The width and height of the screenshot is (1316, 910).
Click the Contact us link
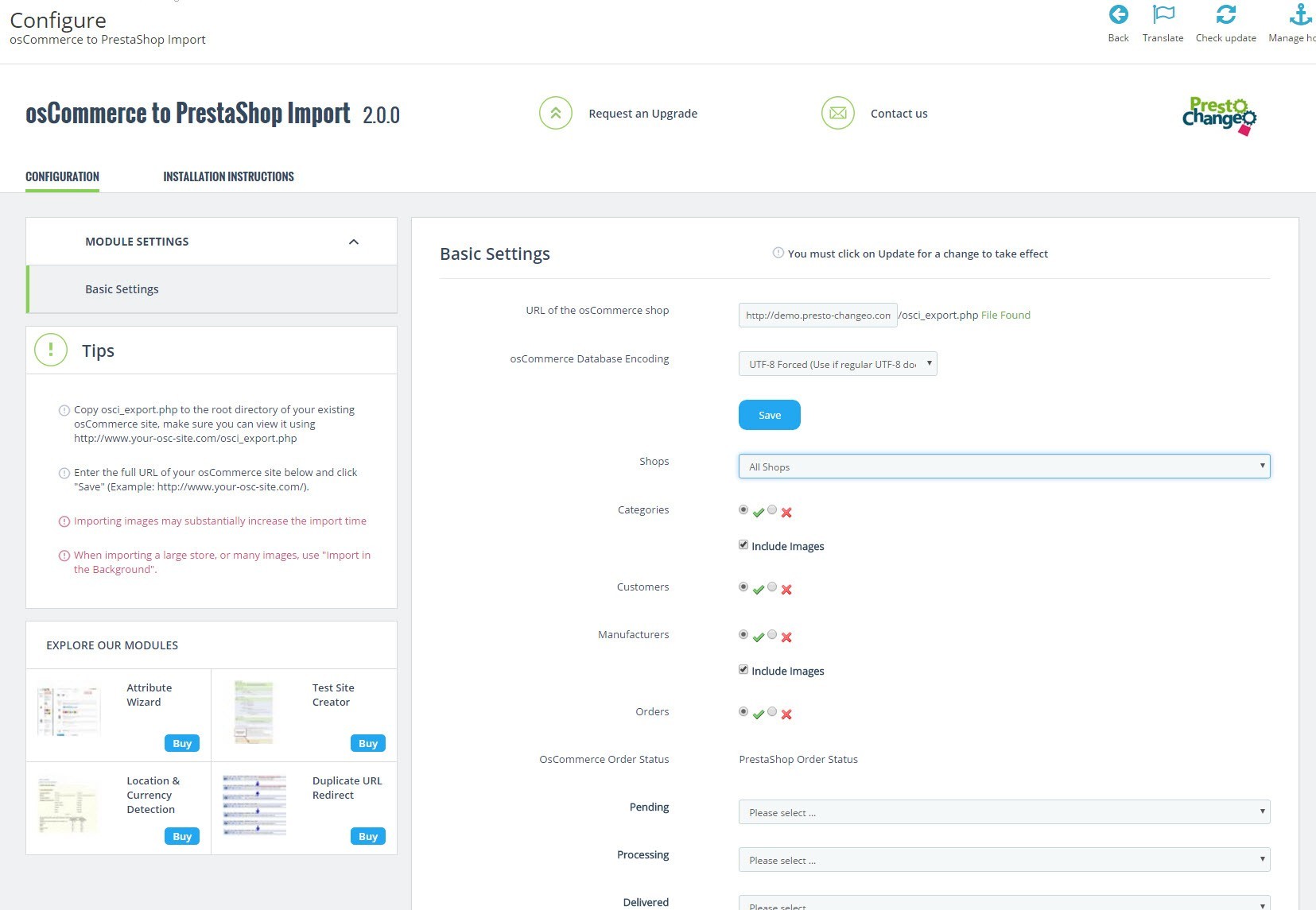click(899, 114)
